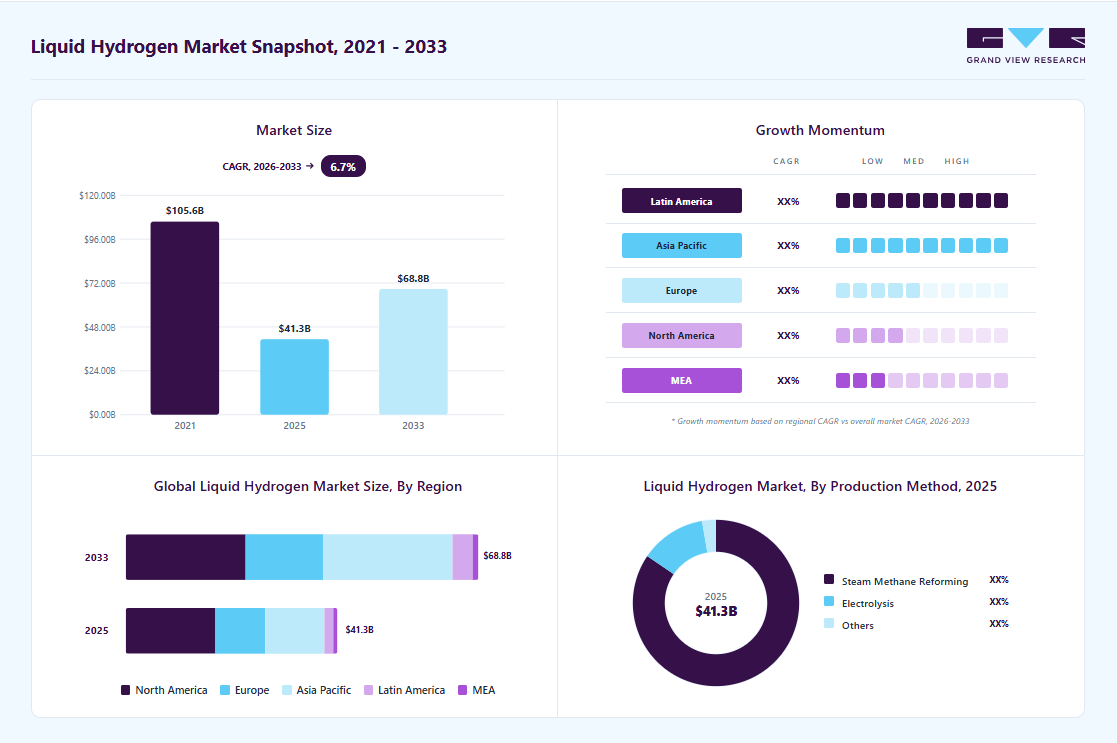The height and width of the screenshot is (743, 1117).
Task: Click the 2021 market size bar
Action: [185, 318]
